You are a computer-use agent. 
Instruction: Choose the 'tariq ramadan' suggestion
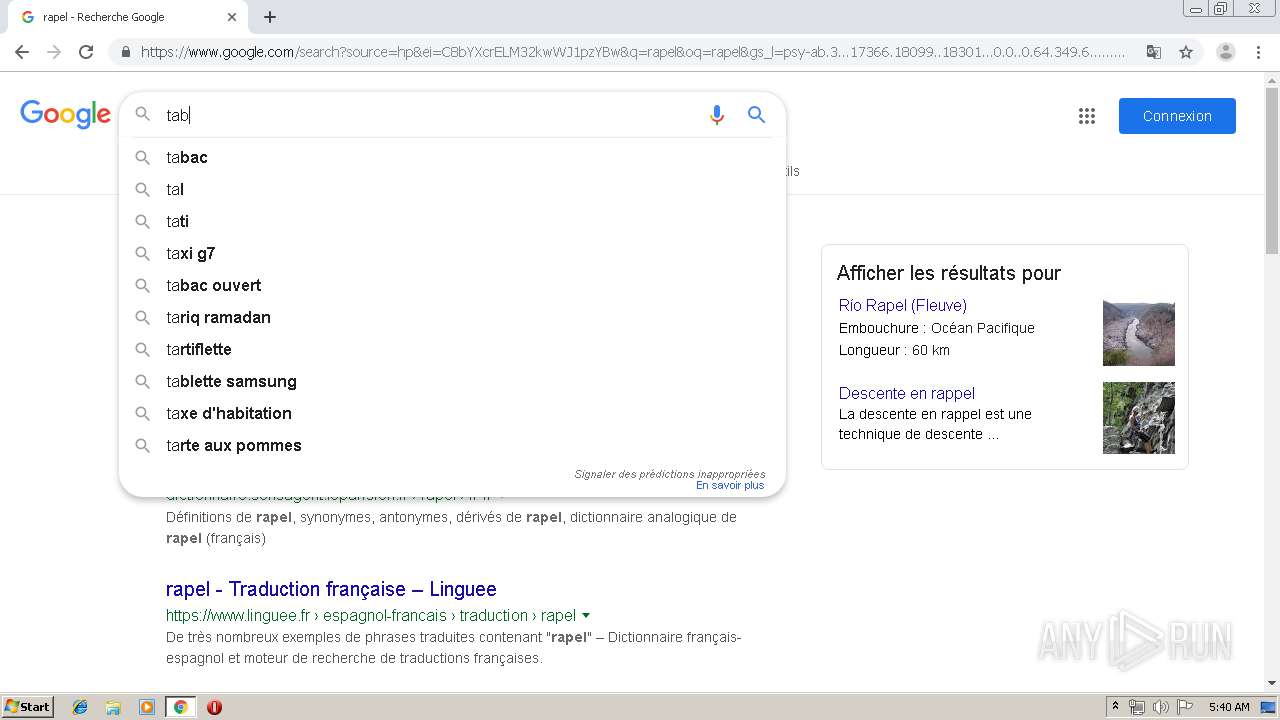[x=452, y=317]
